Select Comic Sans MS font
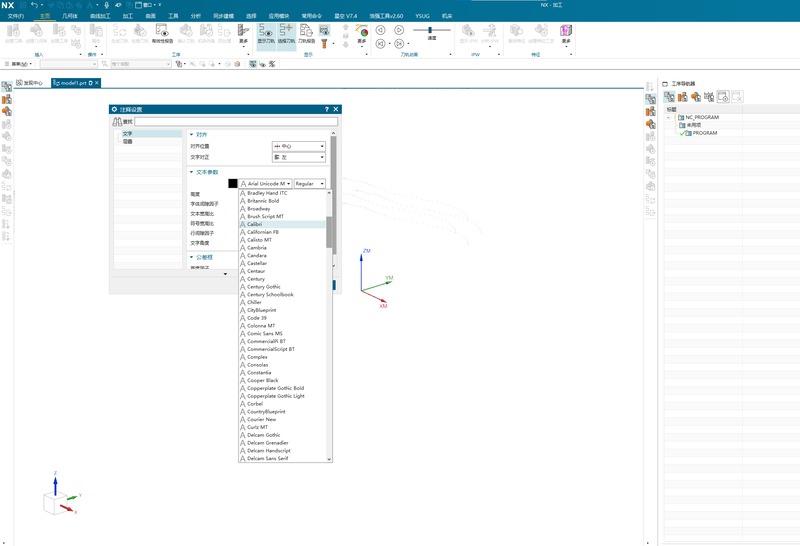800x546 pixels. pyautogui.click(x=282, y=333)
